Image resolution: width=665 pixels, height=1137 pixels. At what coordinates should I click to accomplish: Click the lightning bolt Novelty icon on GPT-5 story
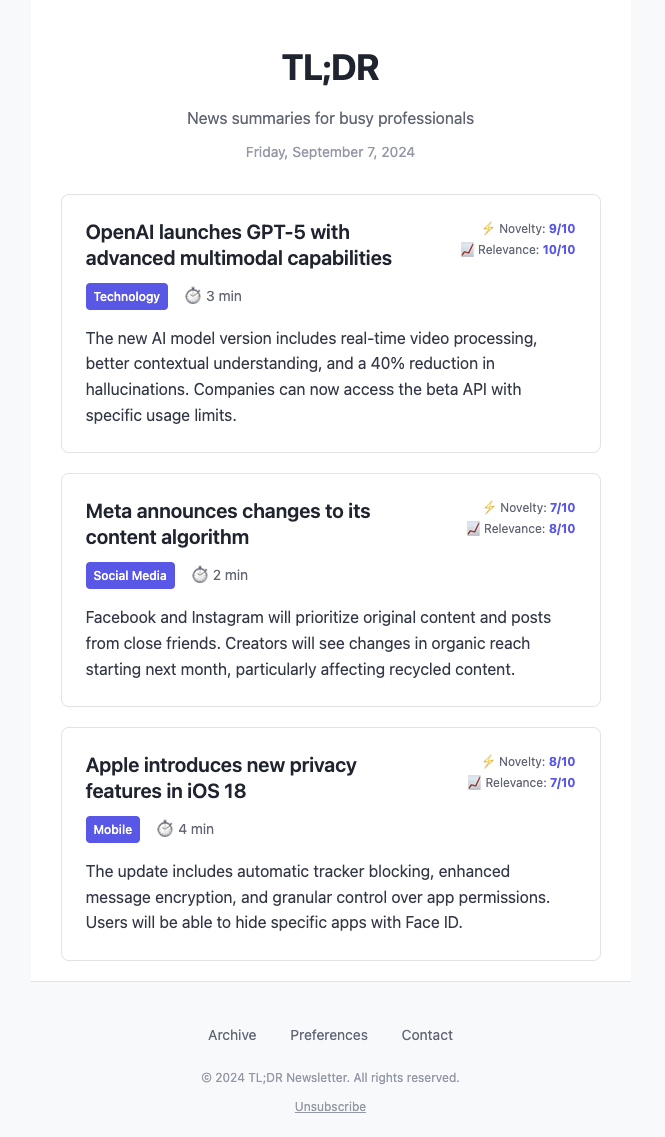[x=490, y=228]
